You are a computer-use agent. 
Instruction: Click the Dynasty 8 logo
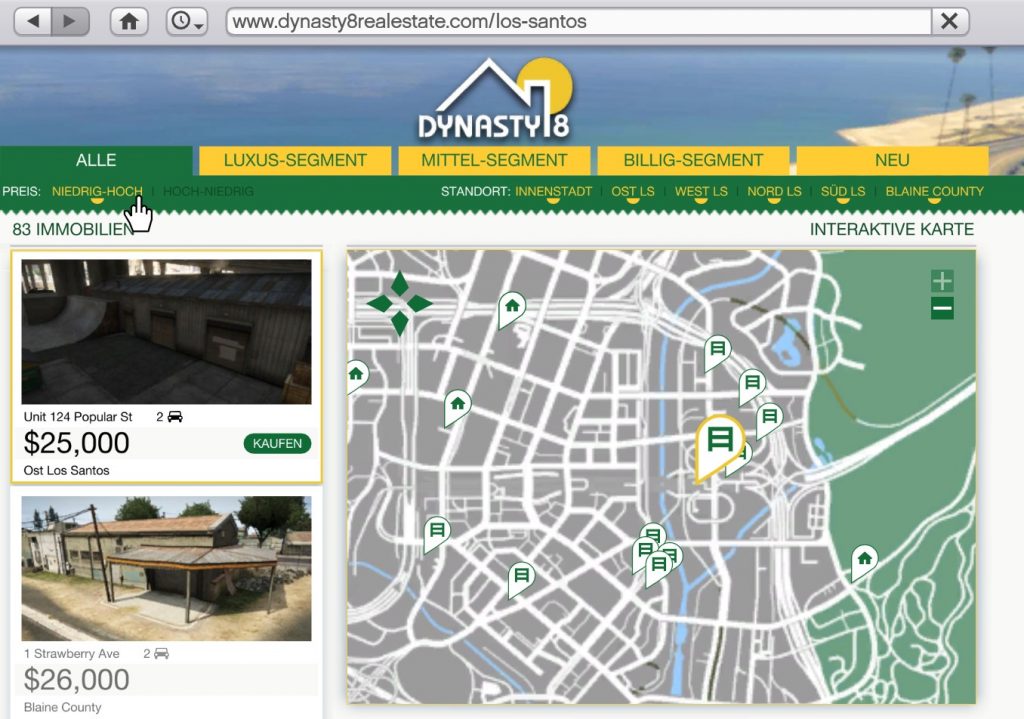click(x=498, y=99)
